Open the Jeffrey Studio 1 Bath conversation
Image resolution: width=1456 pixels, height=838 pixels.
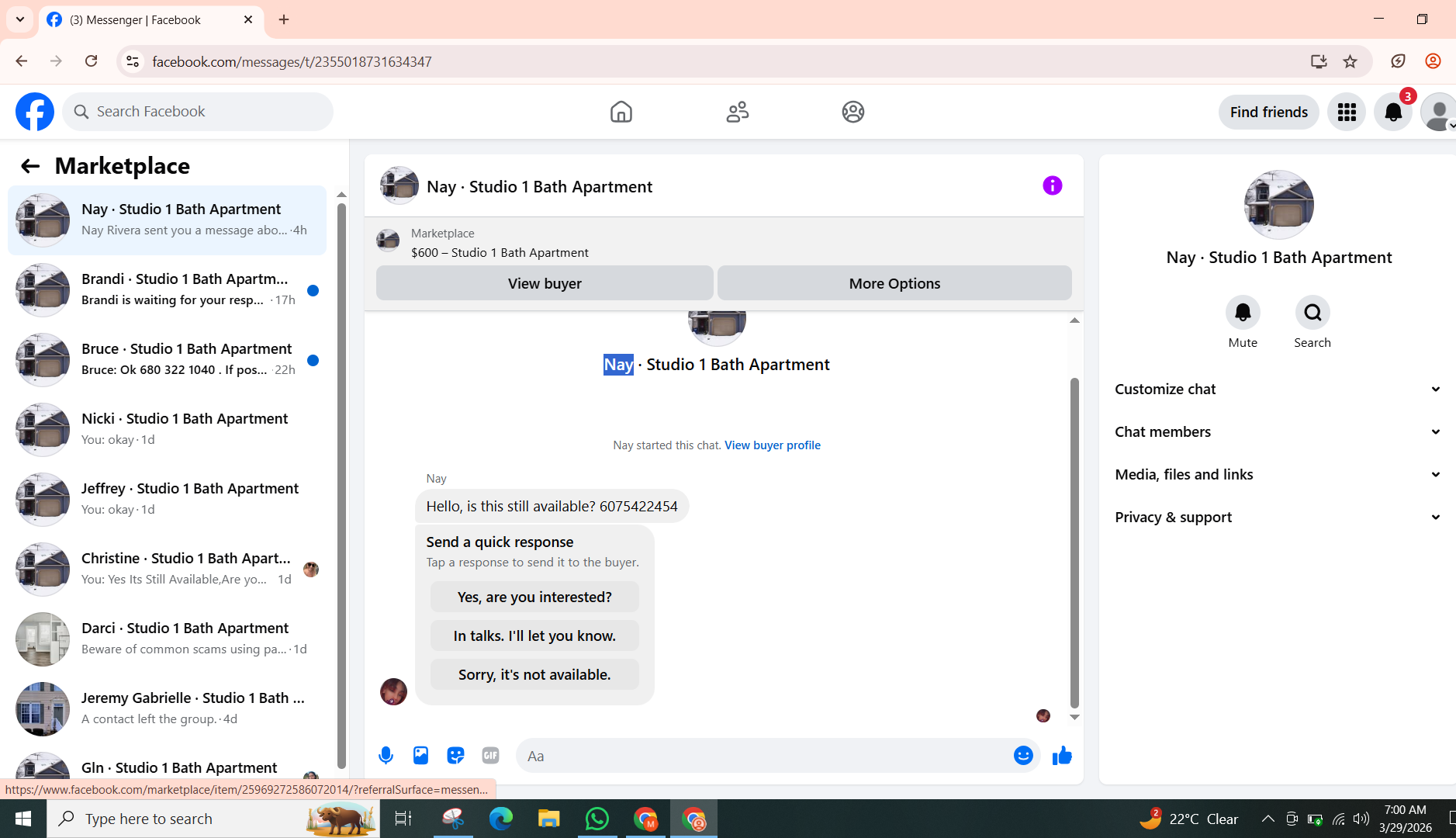pyautogui.click(x=167, y=500)
